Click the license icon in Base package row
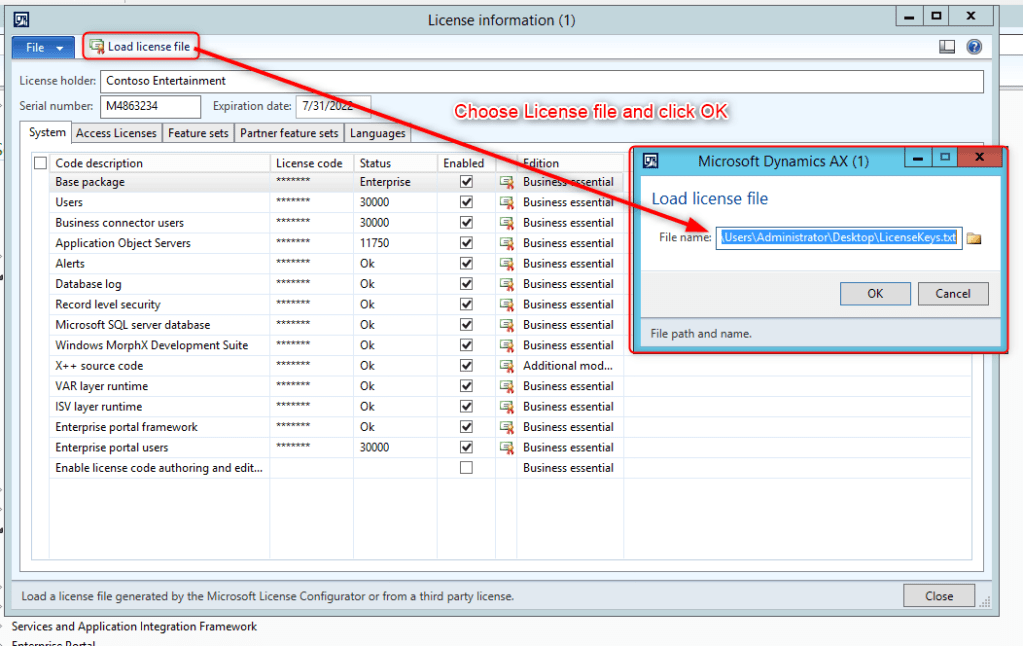Viewport: 1023px width, 646px height. pos(507,182)
